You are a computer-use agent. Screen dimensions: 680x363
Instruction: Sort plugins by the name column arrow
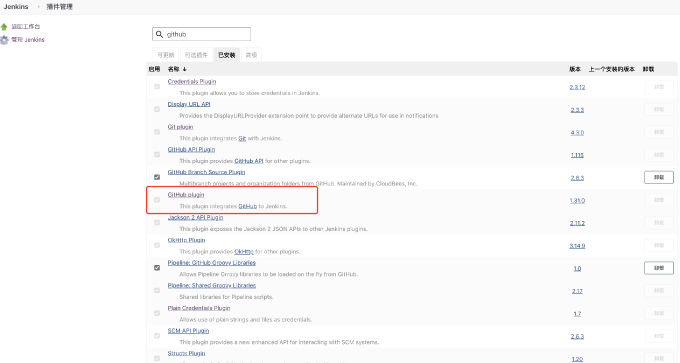click(185, 69)
